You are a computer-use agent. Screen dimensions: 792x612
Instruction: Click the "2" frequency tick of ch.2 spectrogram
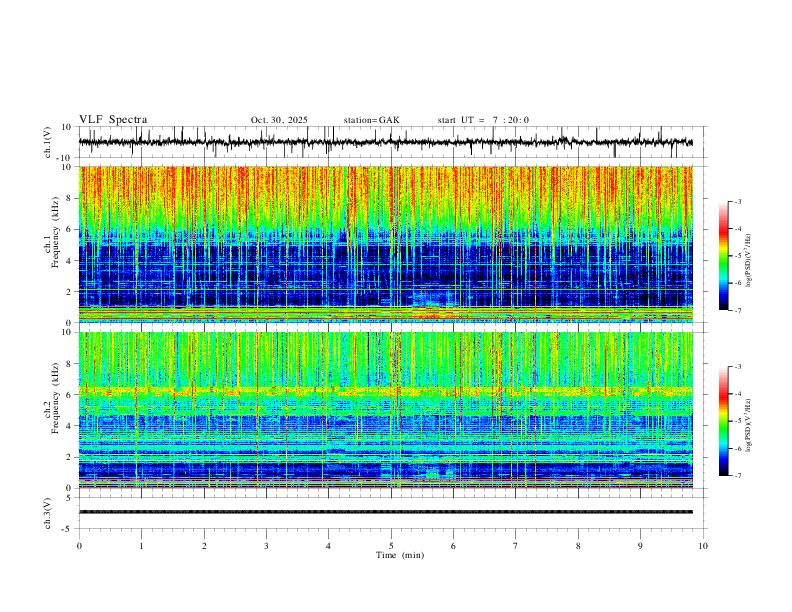[69, 457]
